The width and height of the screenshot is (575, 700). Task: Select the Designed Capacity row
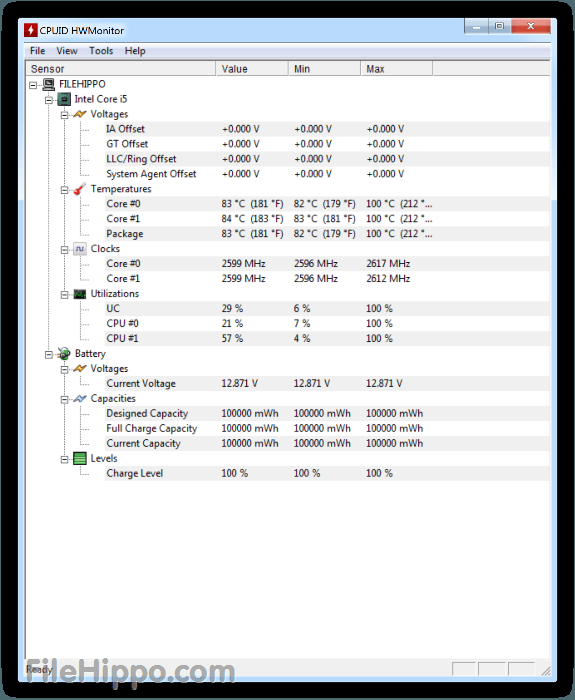327,413
